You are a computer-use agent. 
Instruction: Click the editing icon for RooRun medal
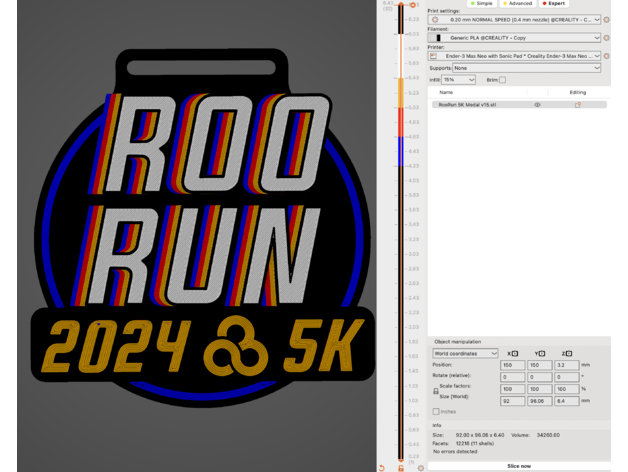click(577, 104)
